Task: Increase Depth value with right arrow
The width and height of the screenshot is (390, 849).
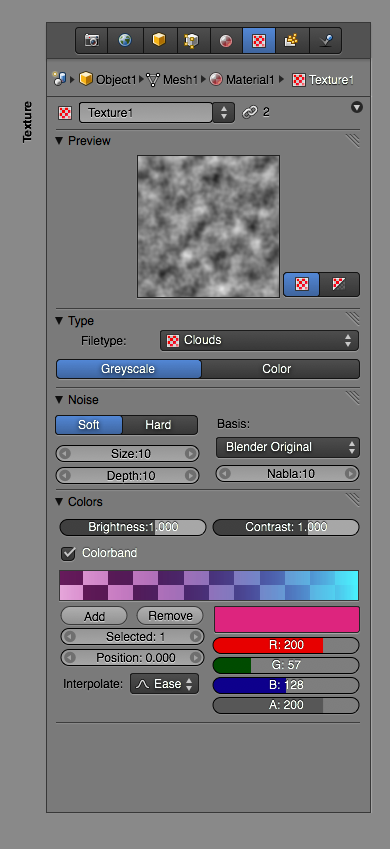Action: click(x=191, y=475)
